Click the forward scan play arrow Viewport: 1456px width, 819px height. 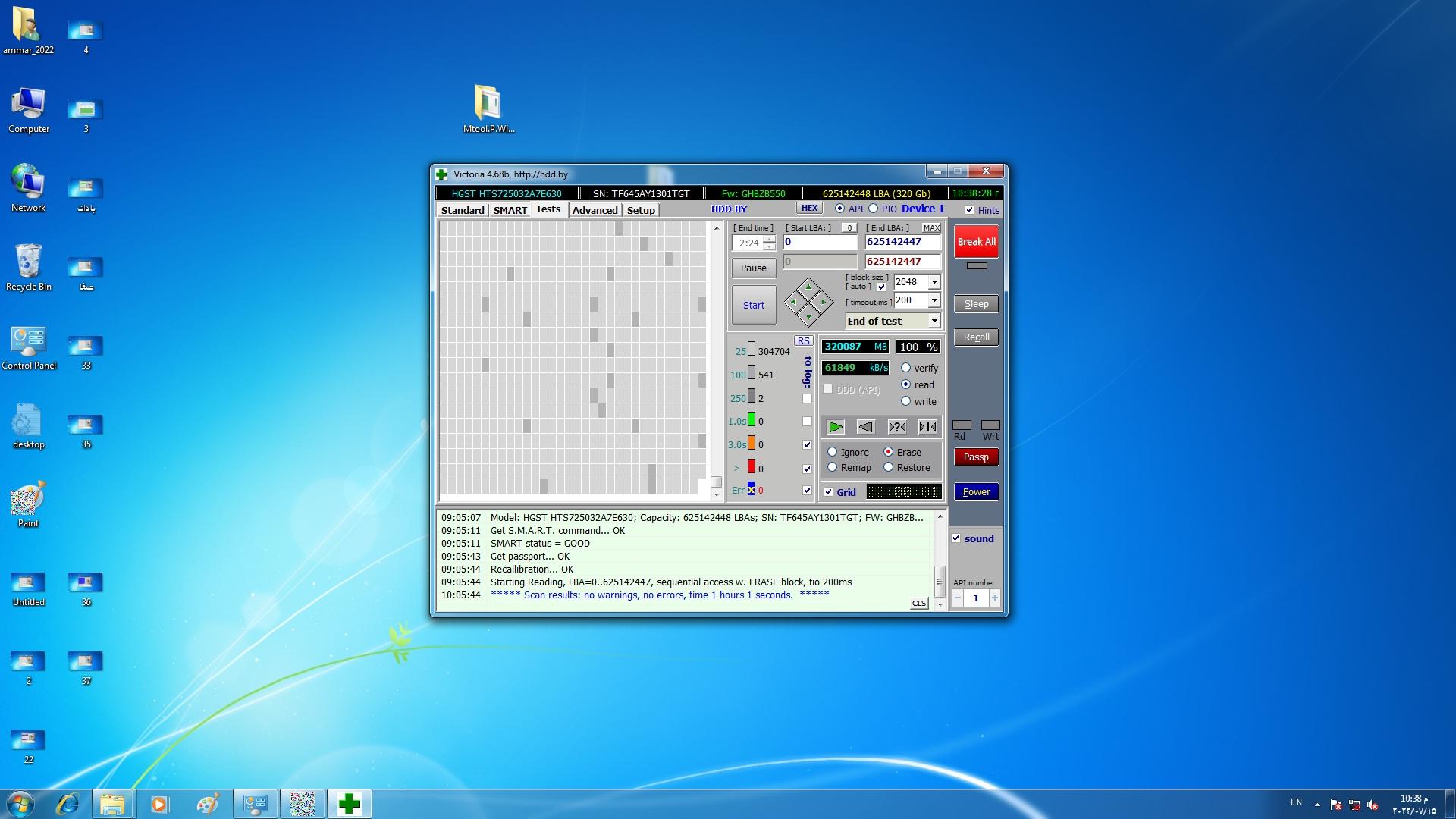click(x=835, y=427)
